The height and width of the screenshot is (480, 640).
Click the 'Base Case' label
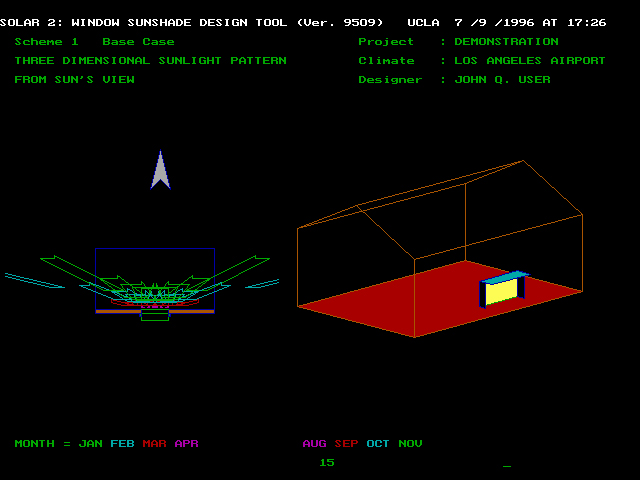[138, 42]
